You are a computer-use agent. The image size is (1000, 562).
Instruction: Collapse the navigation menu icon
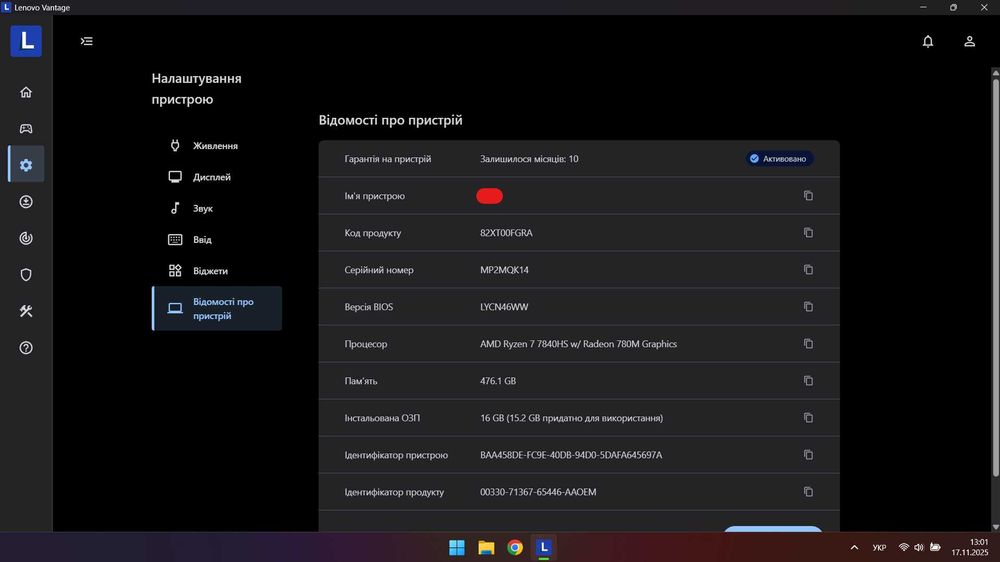[87, 41]
